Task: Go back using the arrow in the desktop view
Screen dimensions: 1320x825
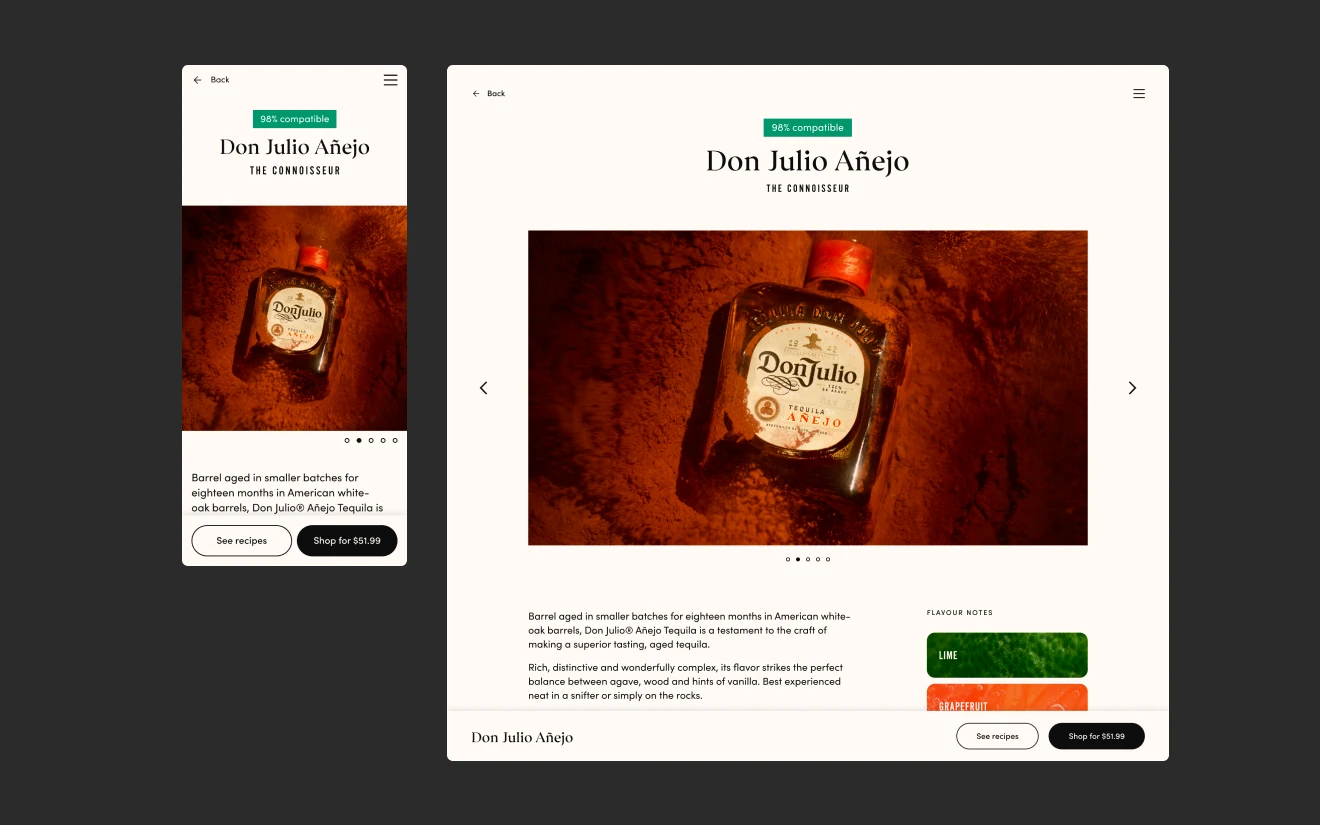Action: pos(476,94)
